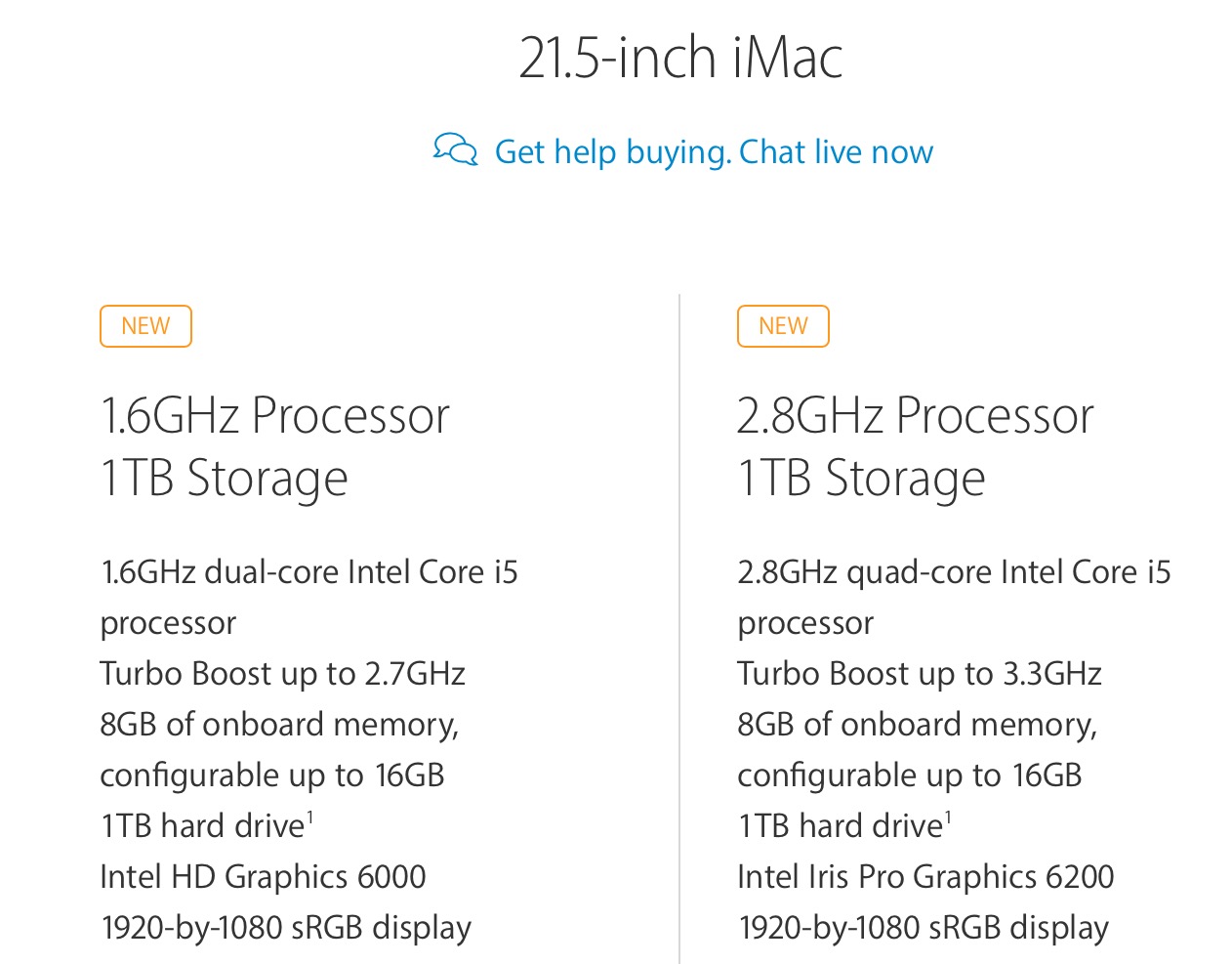Viewport: 1232px width, 964px height.
Task: Open footnote 1 after 1TB hard drive, 1.6GHz model
Action: tap(310, 817)
